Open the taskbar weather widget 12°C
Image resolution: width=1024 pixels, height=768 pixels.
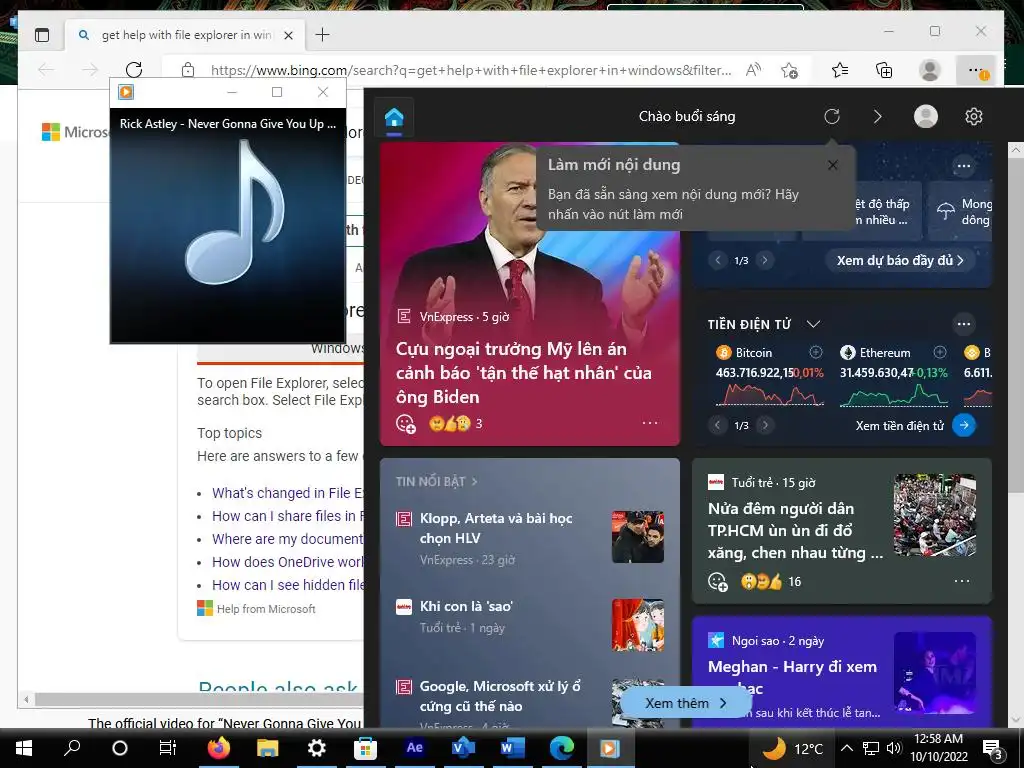tap(793, 748)
